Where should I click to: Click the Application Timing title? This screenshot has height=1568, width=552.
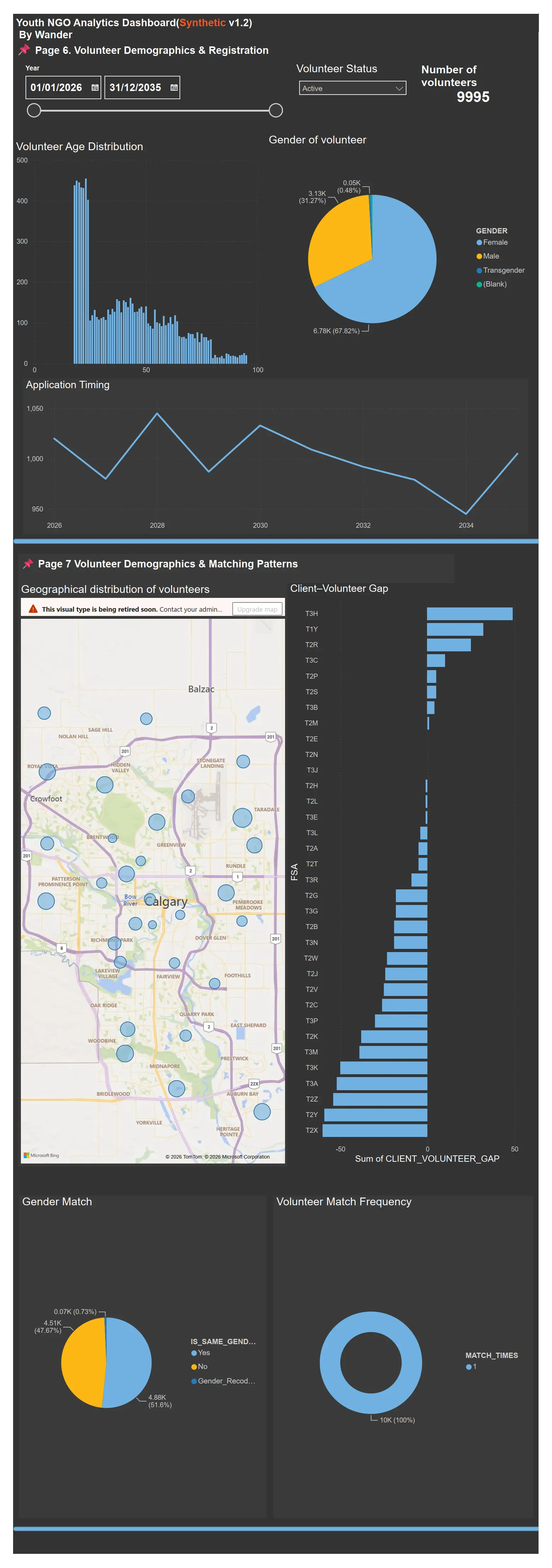click(68, 385)
